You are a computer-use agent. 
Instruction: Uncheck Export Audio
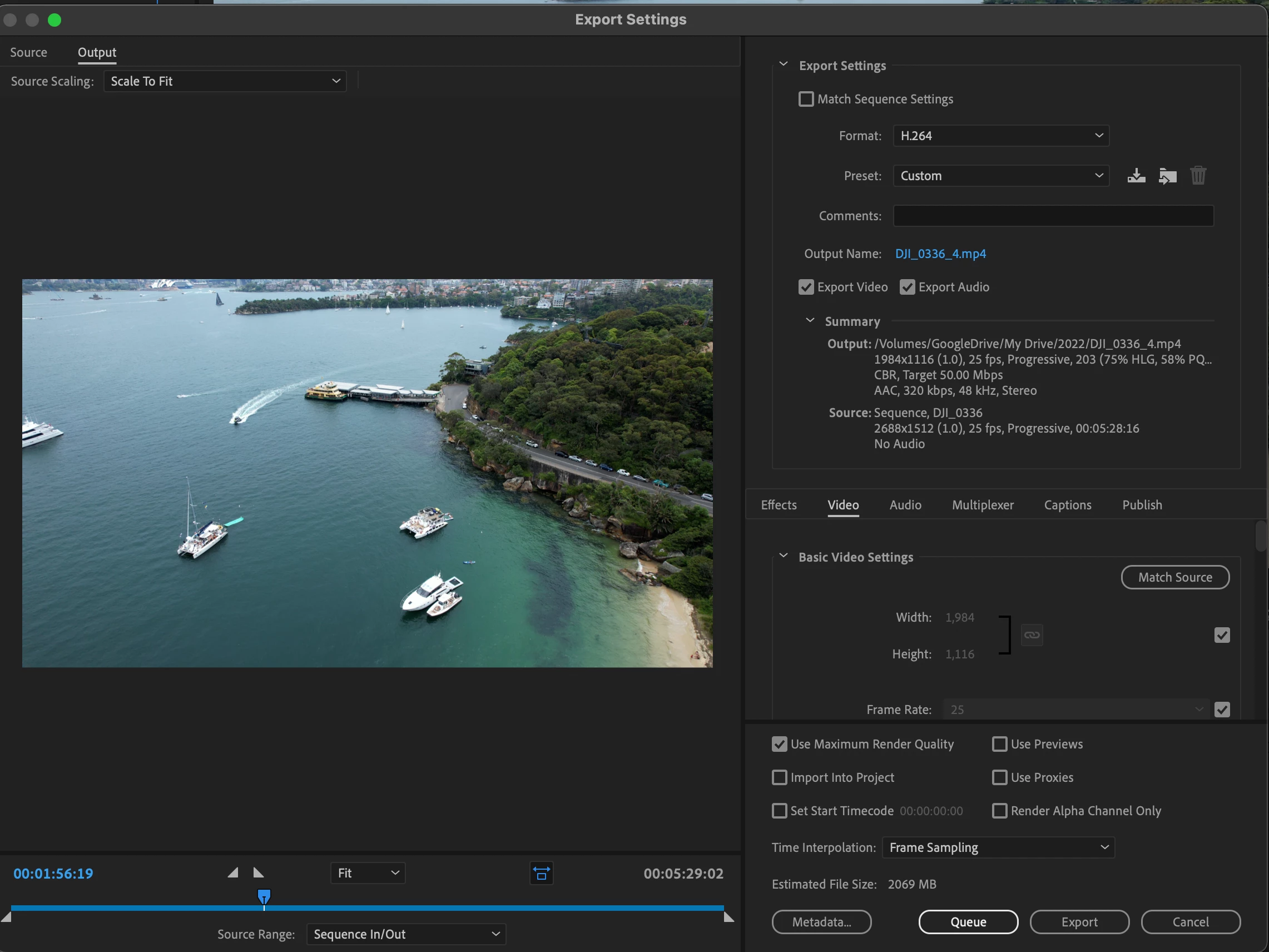pyautogui.click(x=907, y=287)
